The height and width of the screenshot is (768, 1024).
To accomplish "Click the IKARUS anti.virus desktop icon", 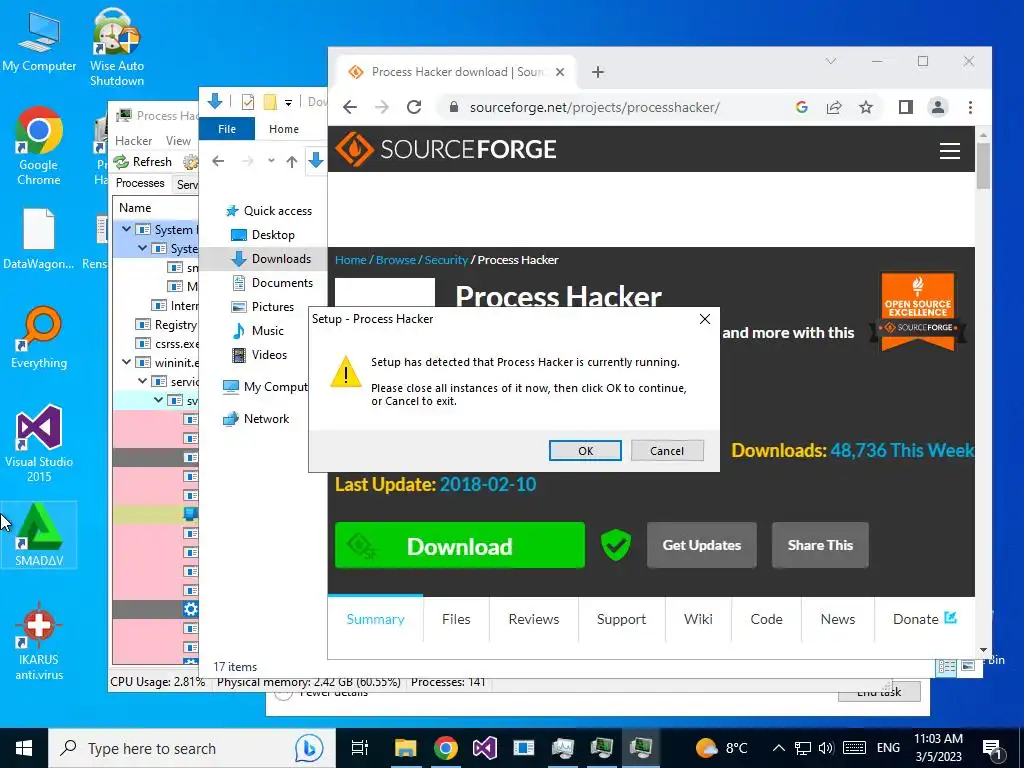I will (39, 641).
